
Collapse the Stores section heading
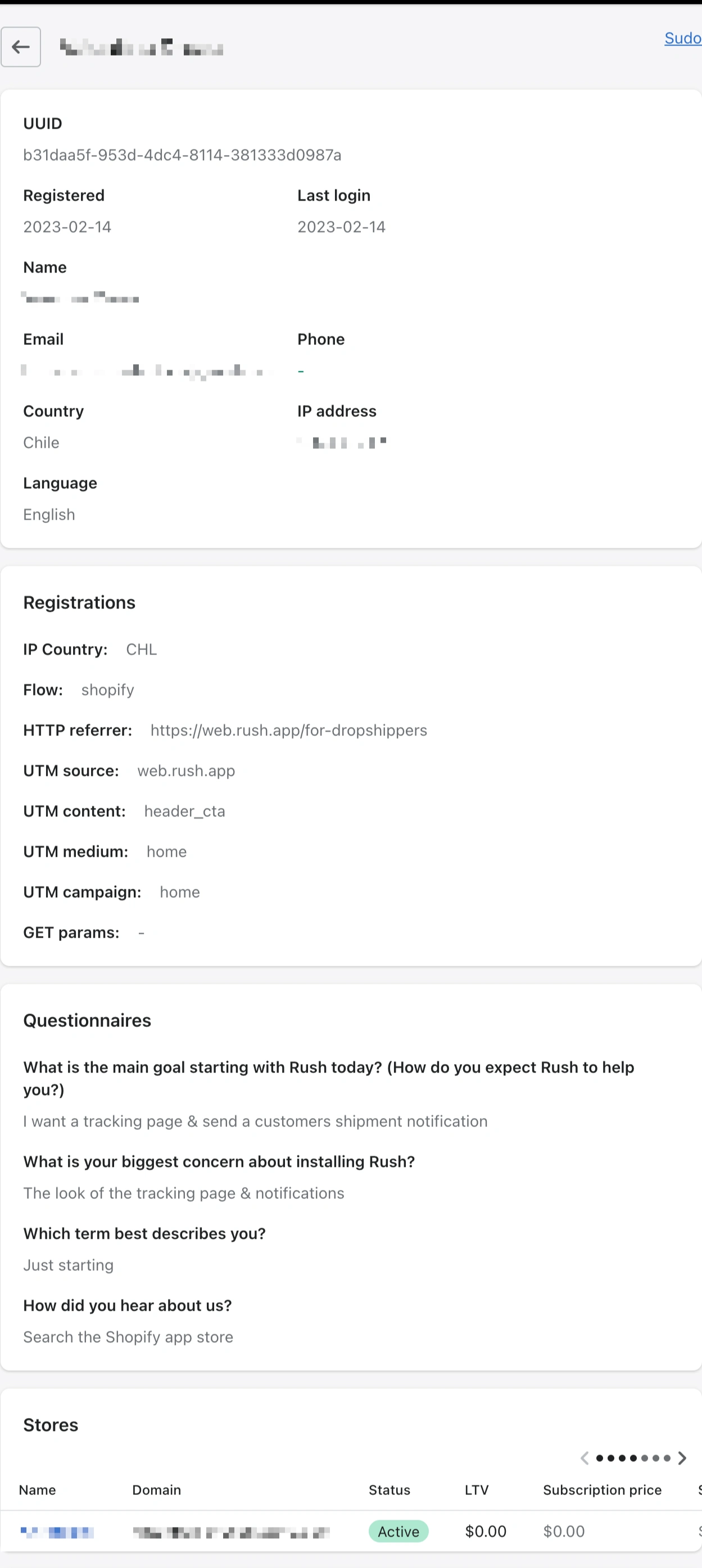pos(51,1424)
